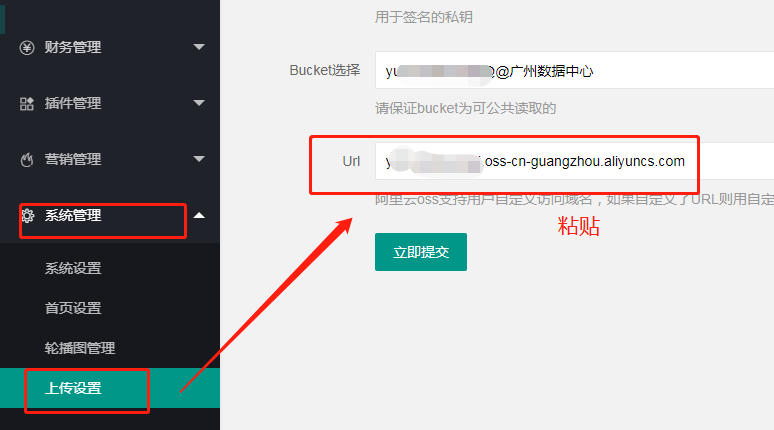Open the 首页设置 submenu item
Screen dimensions: 774x430
pos(73,308)
